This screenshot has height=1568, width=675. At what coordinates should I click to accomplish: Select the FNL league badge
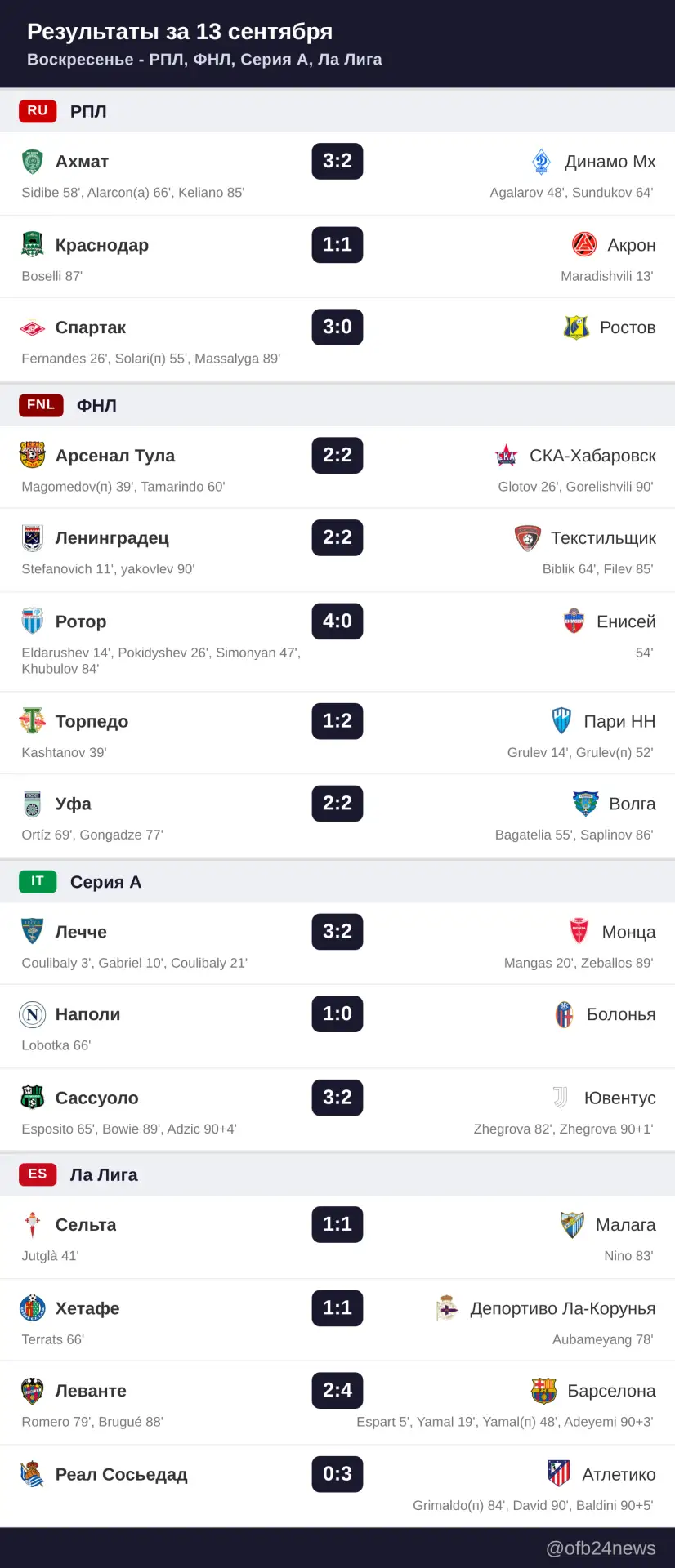(x=41, y=405)
